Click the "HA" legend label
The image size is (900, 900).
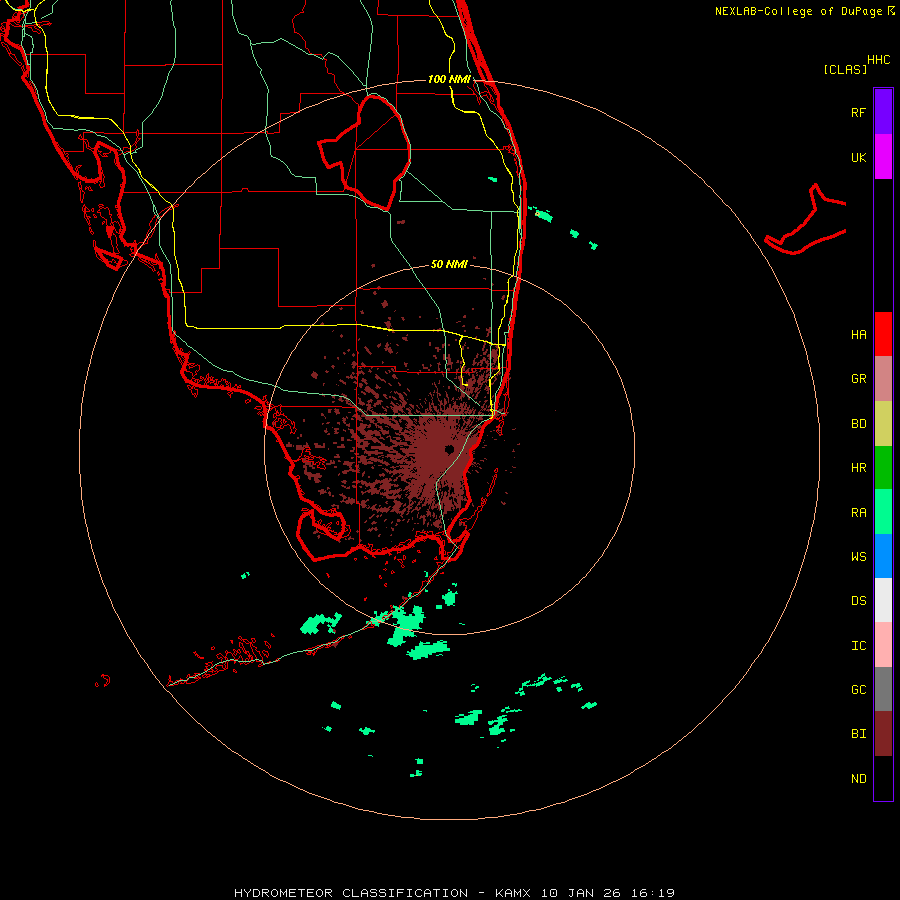[858, 335]
